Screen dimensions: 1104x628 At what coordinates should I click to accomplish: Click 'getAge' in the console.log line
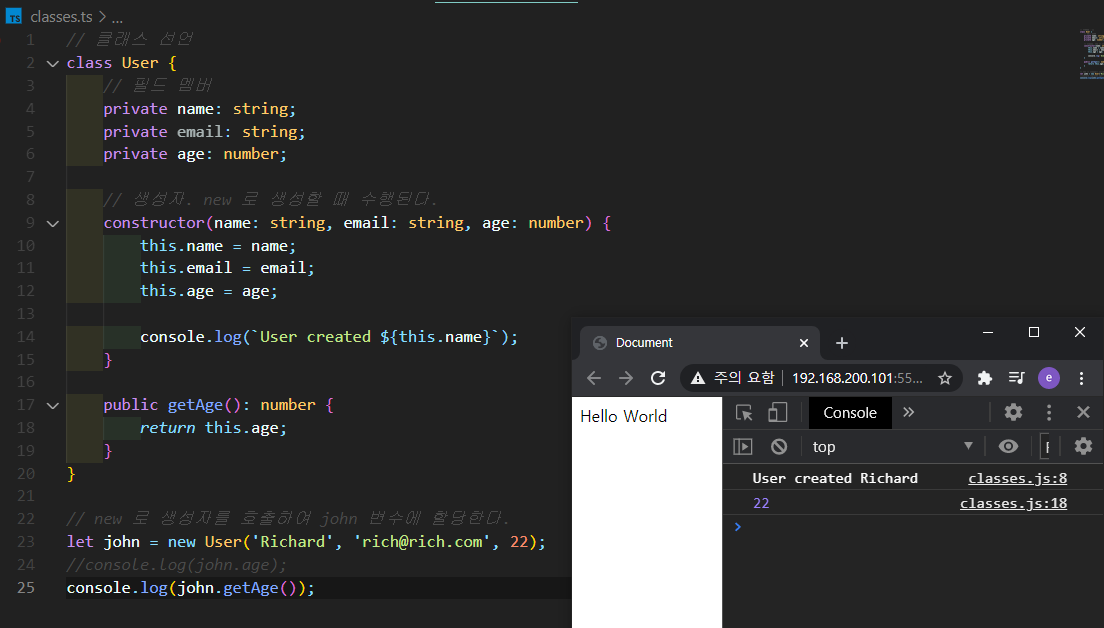[251, 588]
